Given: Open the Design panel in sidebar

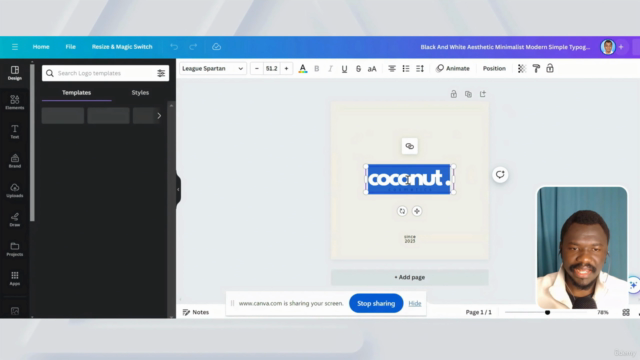Looking at the screenshot, I should click(15, 73).
